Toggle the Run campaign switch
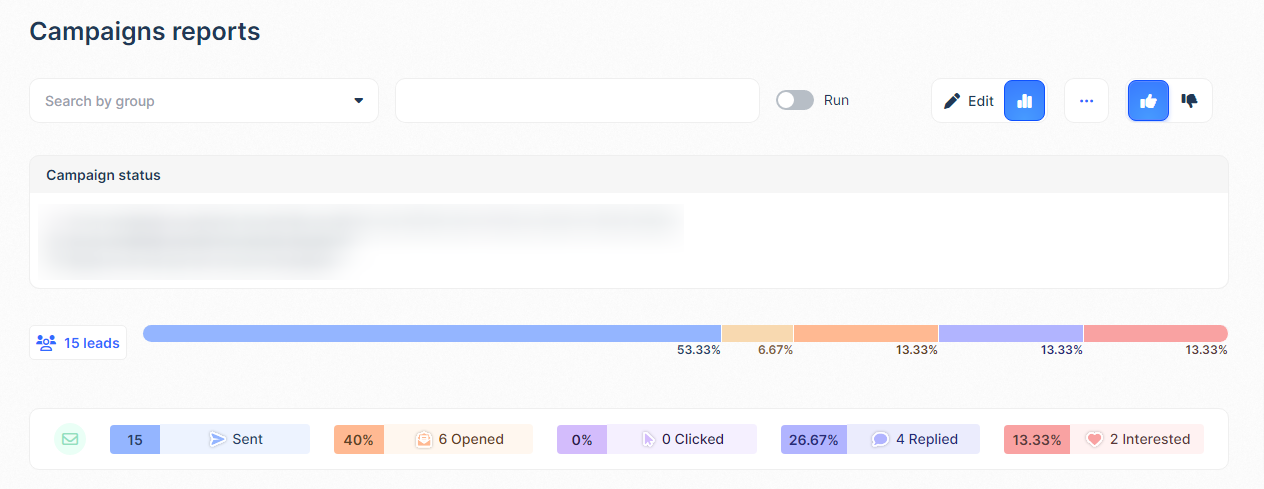The height and width of the screenshot is (489, 1264). coord(795,101)
